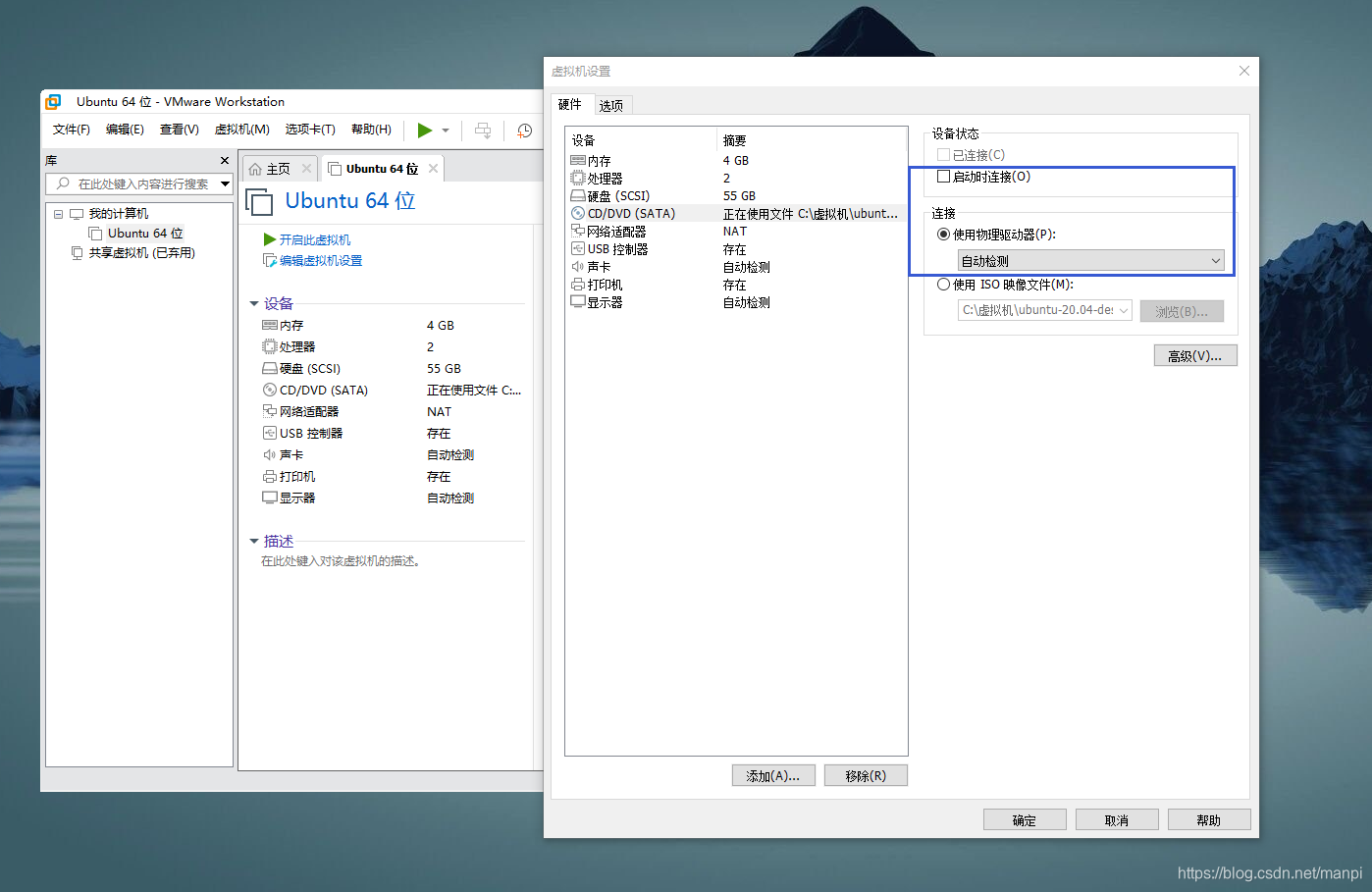This screenshot has height=892, width=1372.
Task: Collapse the 描述 section
Action: 254,542
